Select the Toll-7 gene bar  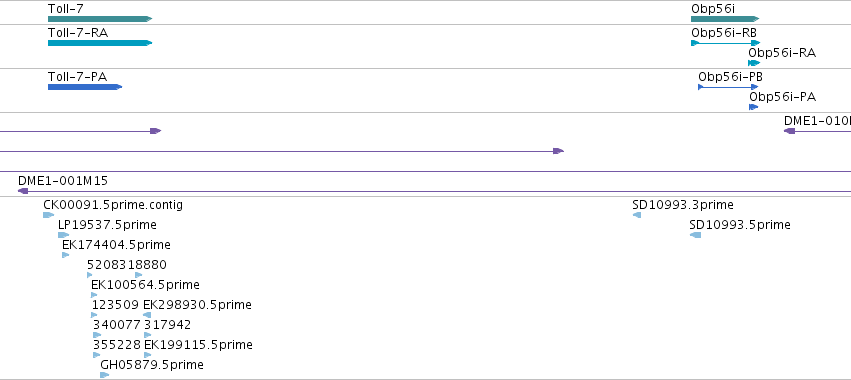(100, 19)
